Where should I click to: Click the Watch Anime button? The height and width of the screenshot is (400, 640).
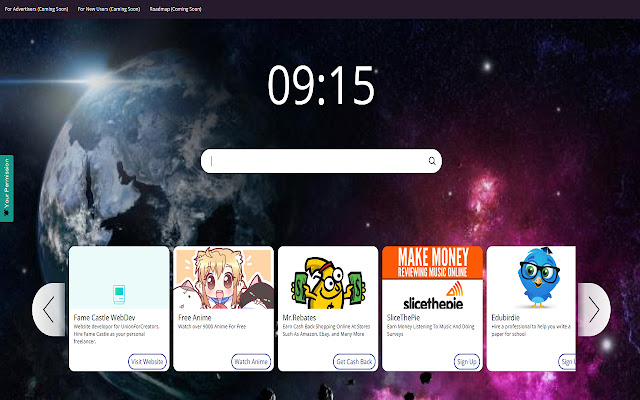point(251,362)
